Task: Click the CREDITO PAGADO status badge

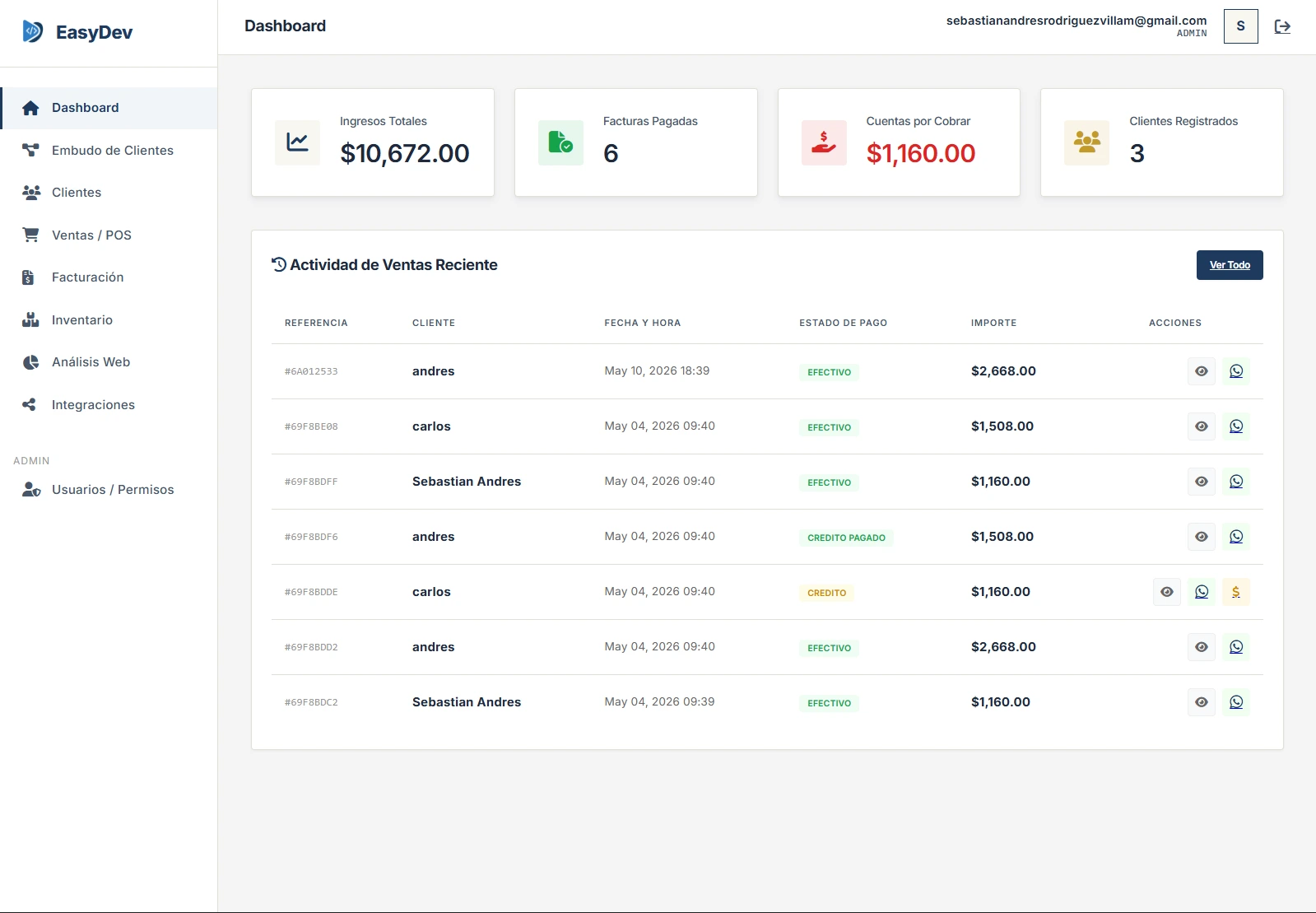Action: click(x=846, y=538)
